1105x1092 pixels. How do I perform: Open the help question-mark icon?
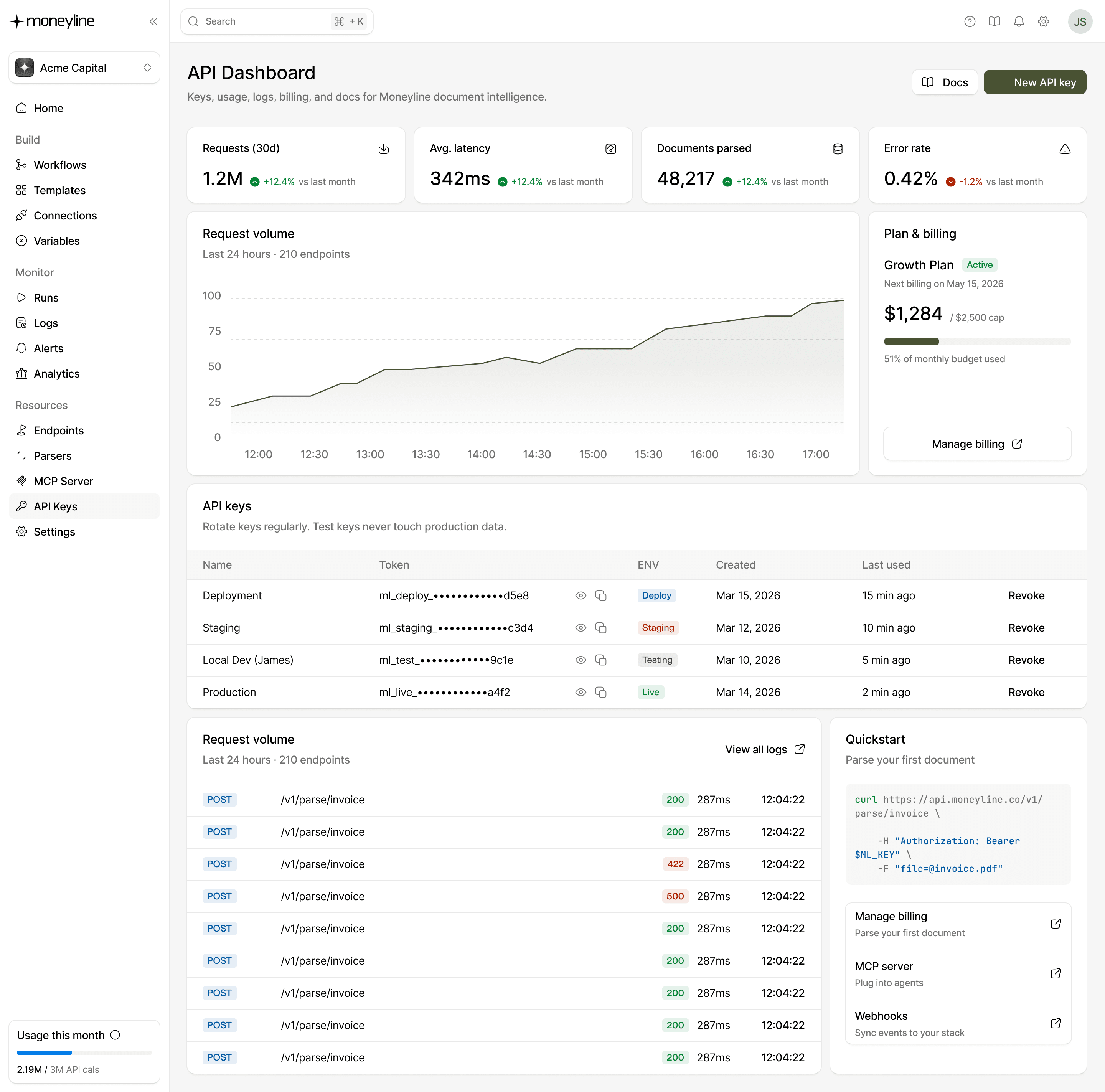970,21
